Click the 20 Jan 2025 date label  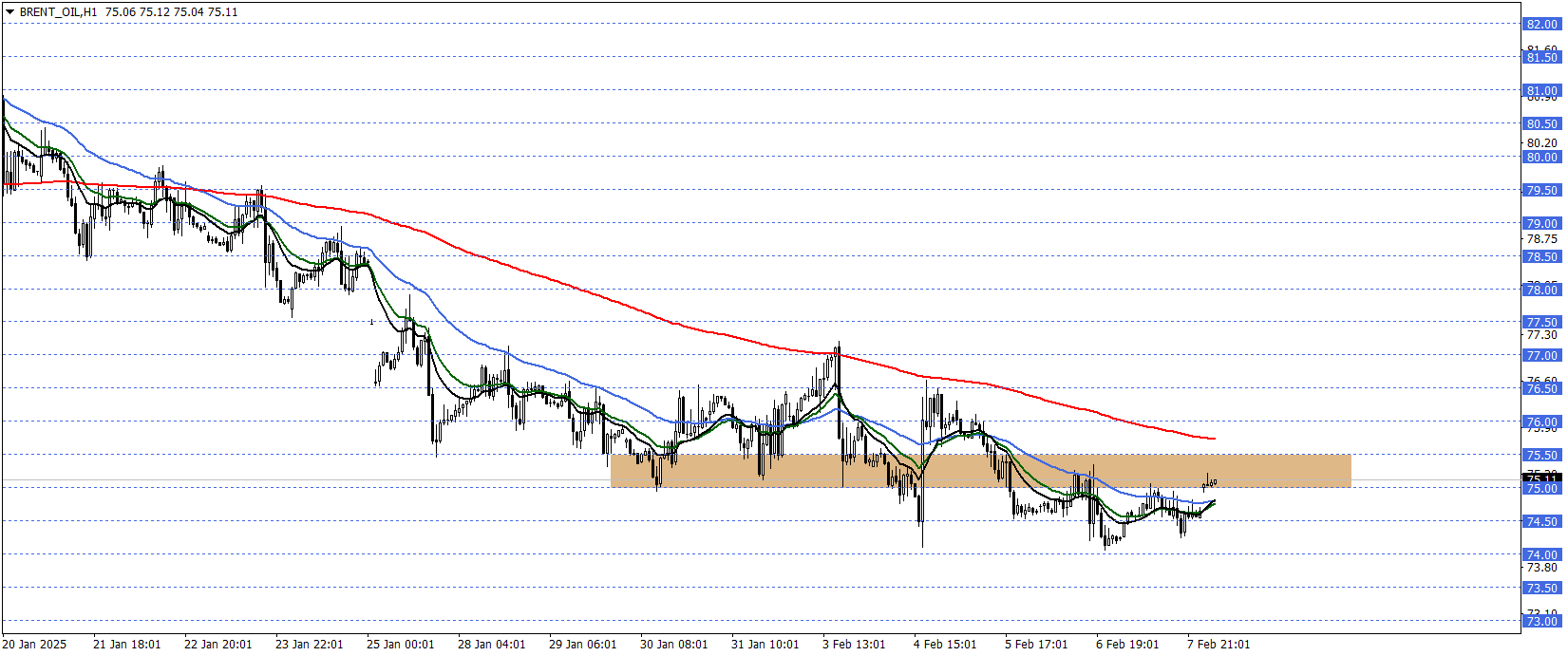[x=34, y=645]
